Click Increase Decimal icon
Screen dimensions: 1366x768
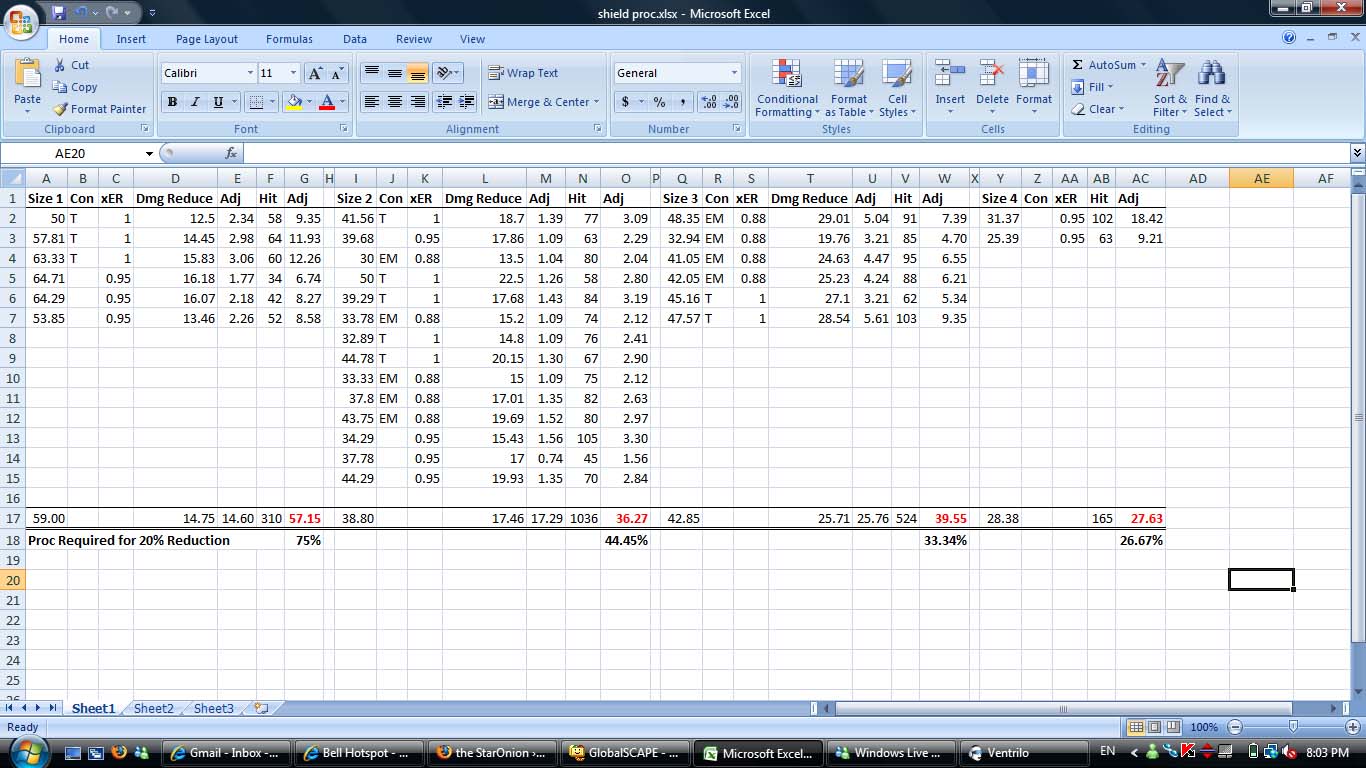point(709,102)
